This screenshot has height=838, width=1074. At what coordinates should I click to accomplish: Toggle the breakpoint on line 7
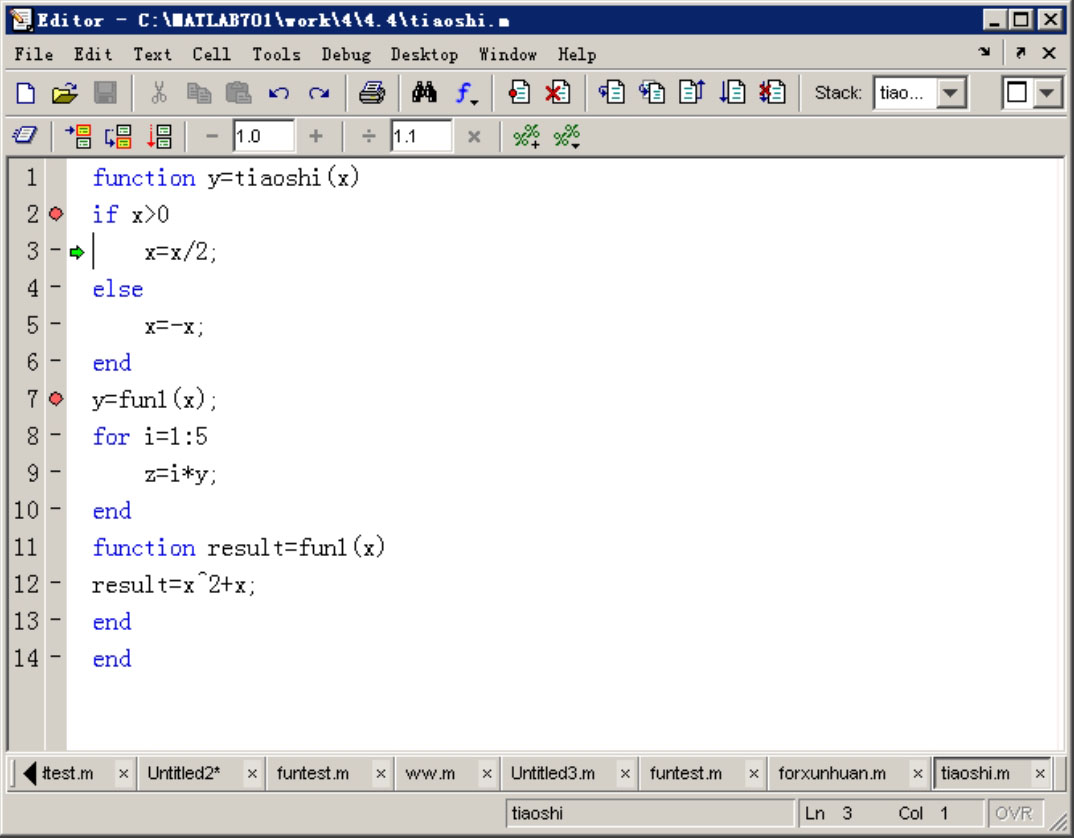(56, 399)
